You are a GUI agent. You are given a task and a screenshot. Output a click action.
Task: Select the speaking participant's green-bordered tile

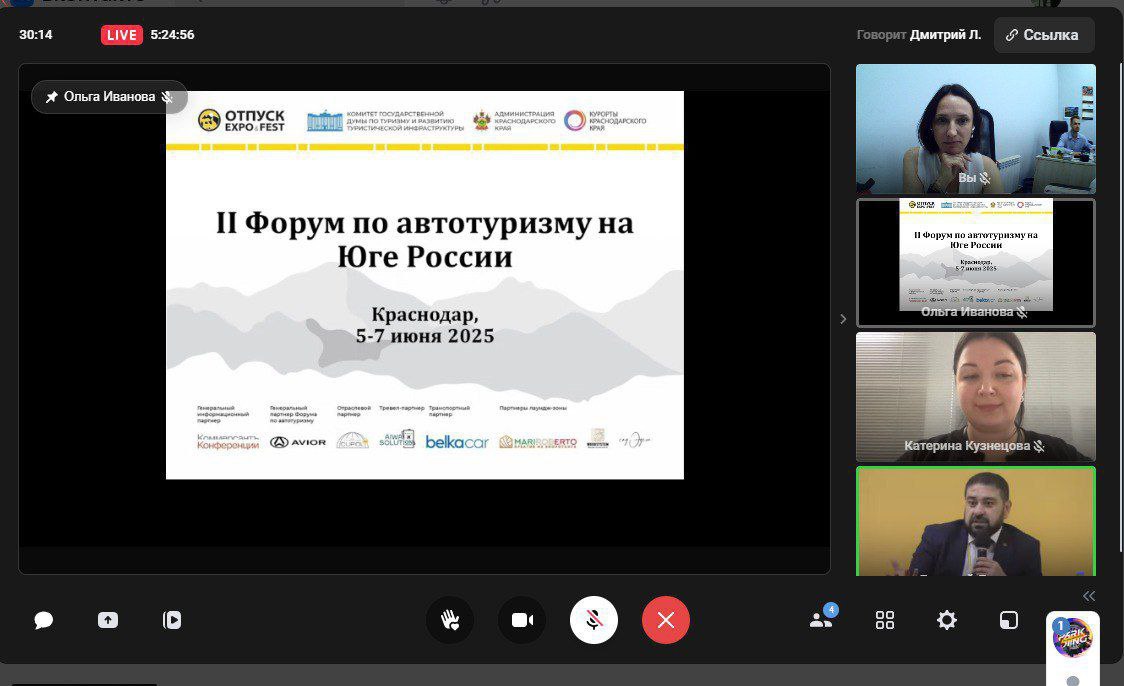coord(976,521)
